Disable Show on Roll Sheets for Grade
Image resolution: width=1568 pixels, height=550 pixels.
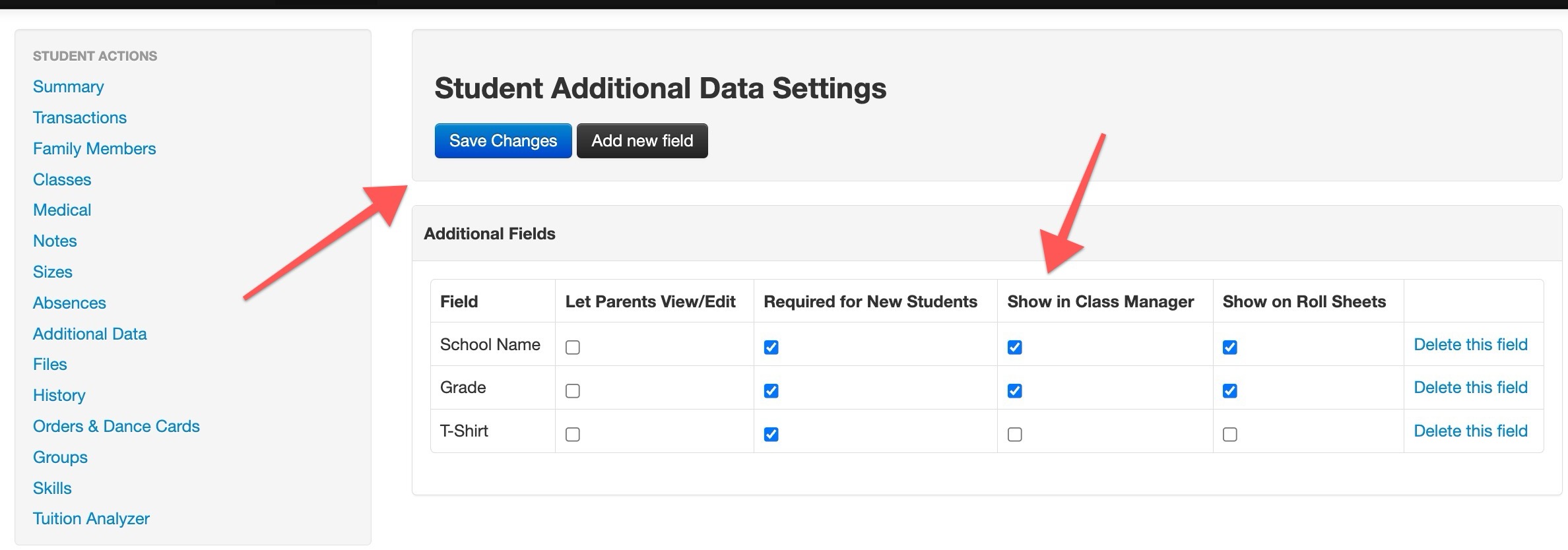[x=1230, y=391]
